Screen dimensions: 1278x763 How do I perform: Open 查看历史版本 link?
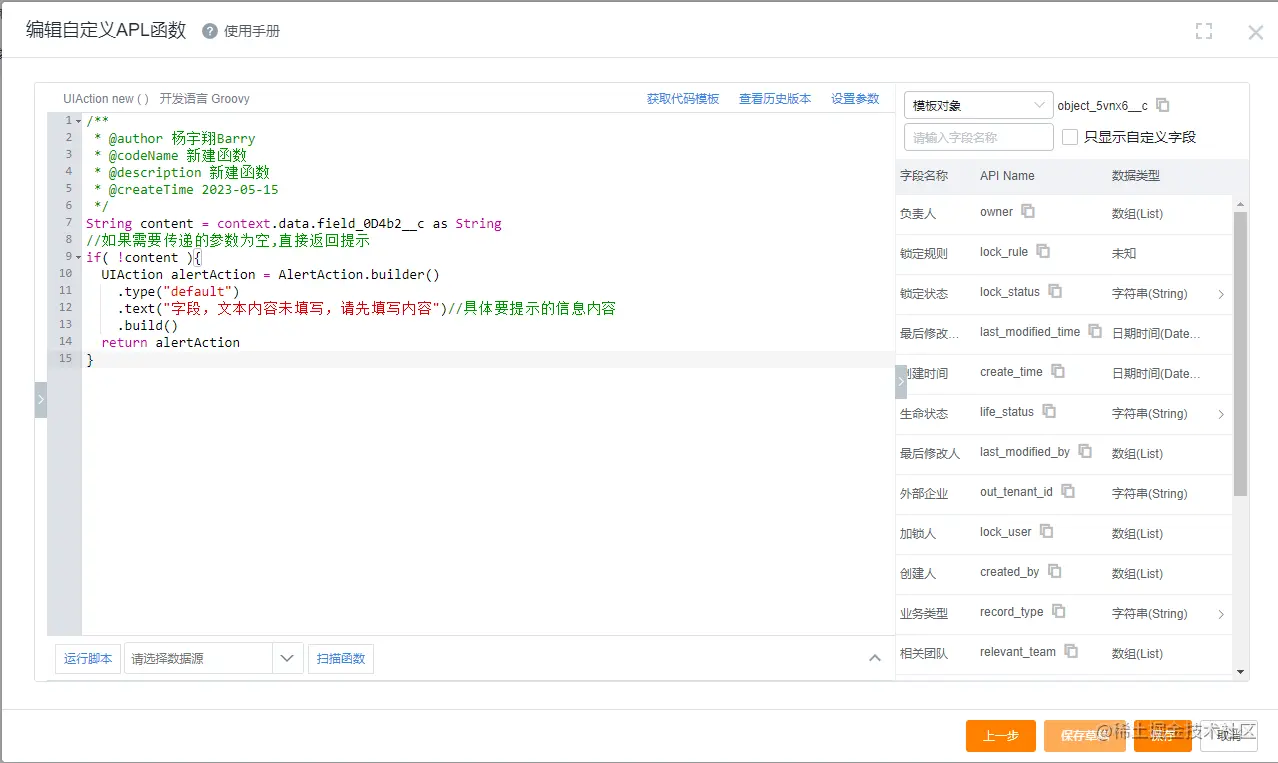click(x=775, y=99)
